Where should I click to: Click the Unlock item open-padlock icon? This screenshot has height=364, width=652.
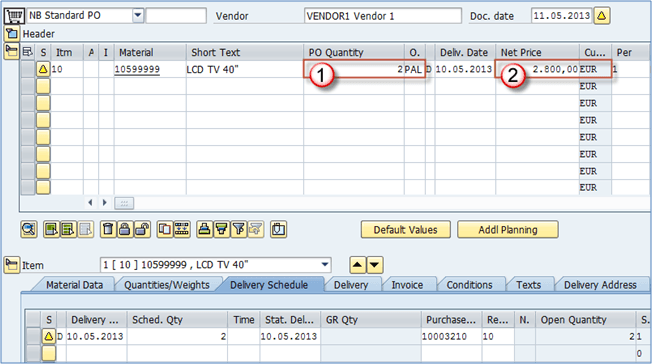click(142, 229)
